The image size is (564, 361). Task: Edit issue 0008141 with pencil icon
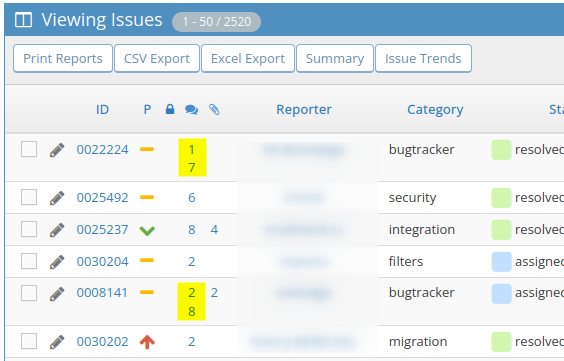pyautogui.click(x=57, y=293)
